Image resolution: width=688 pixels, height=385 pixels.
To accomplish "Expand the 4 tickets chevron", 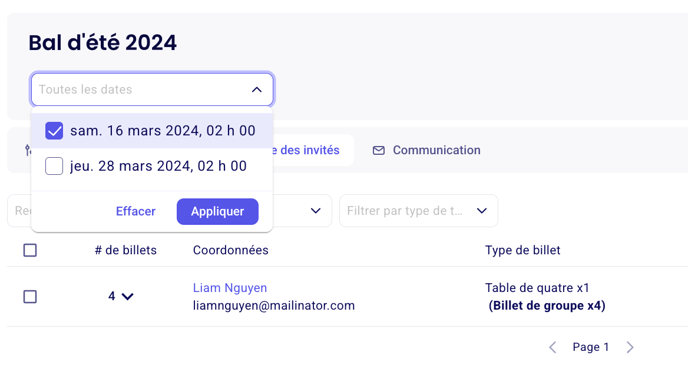I will click(128, 297).
